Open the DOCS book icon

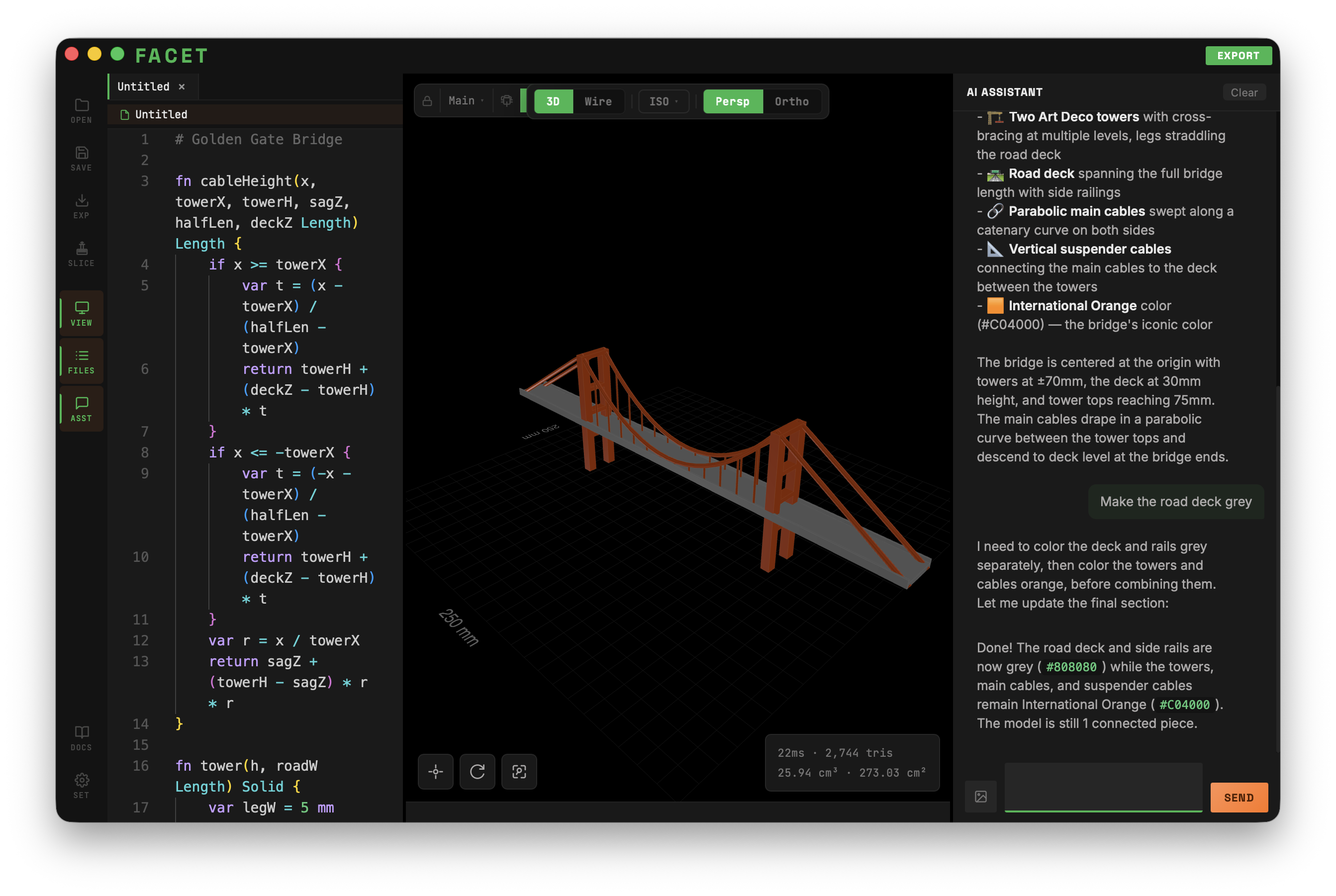[81, 738]
